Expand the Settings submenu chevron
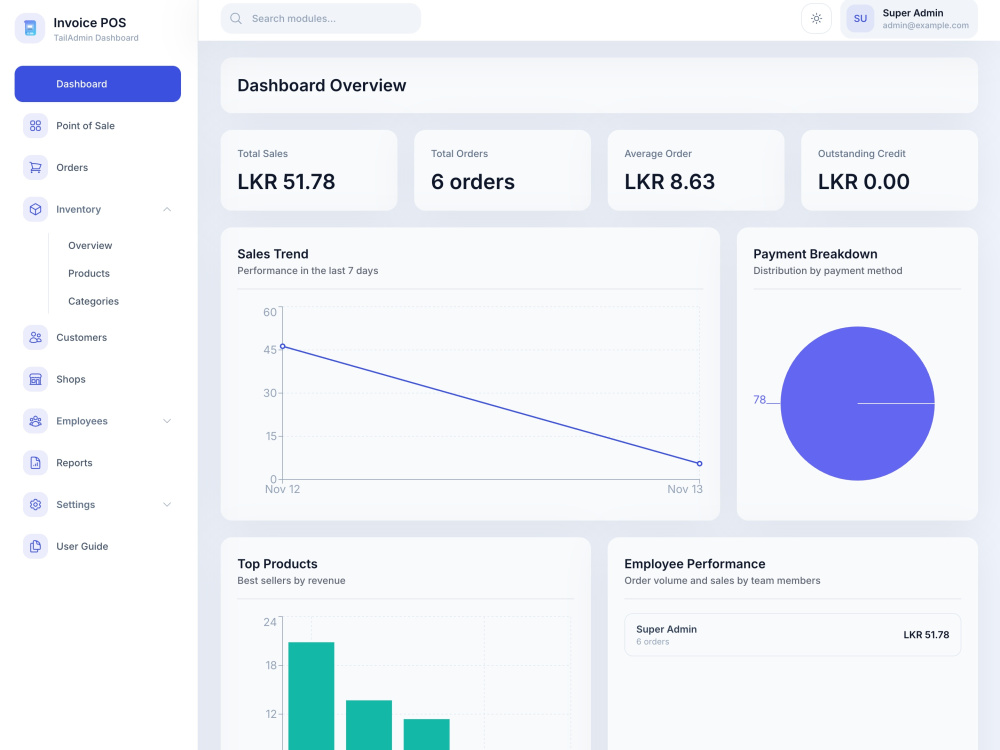This screenshot has width=1000, height=750. tap(167, 504)
